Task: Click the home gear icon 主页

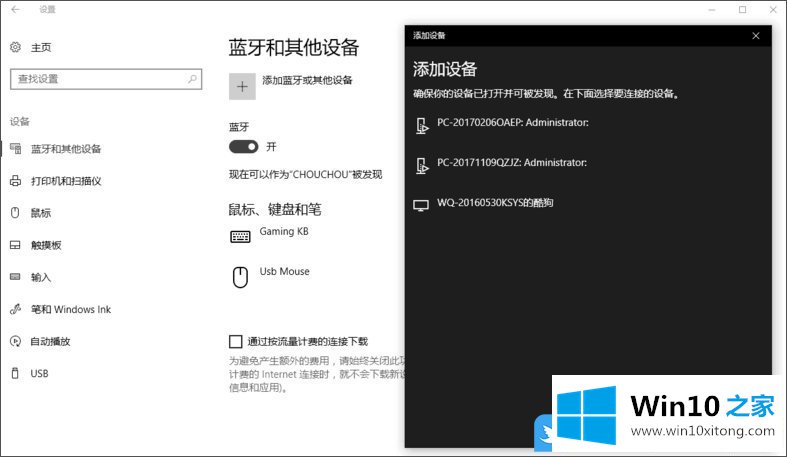Action: [x=15, y=47]
